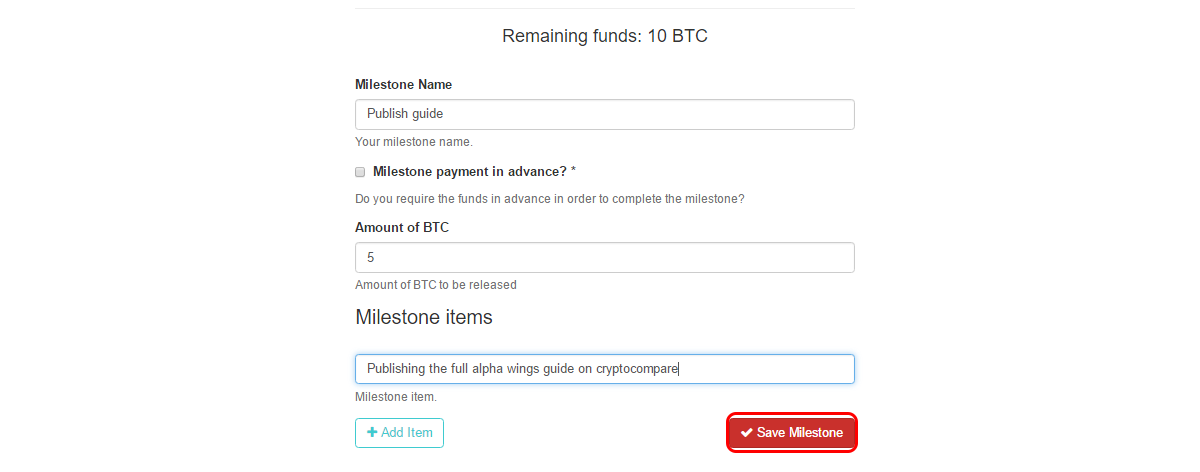1200x472 pixels.
Task: Click the 'Milestone item.' helper text
Action: pyautogui.click(x=396, y=397)
